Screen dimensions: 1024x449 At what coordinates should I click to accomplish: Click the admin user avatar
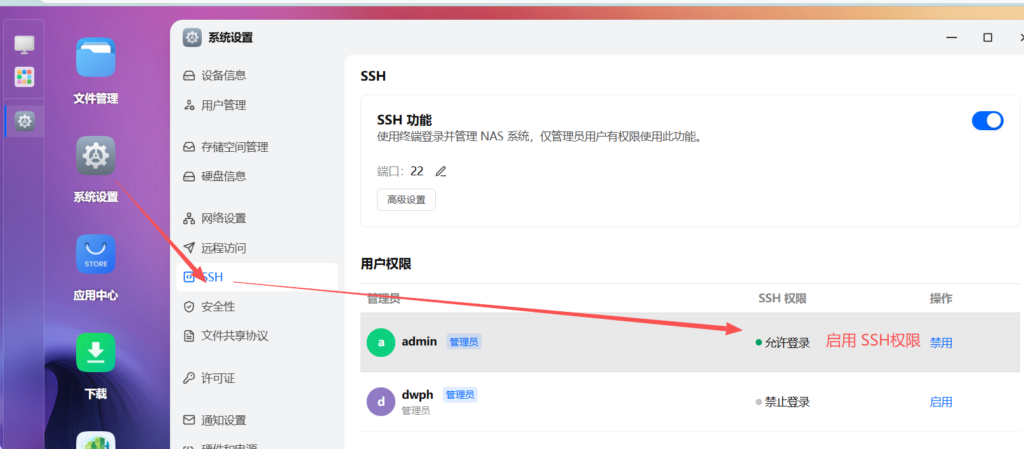(x=381, y=343)
